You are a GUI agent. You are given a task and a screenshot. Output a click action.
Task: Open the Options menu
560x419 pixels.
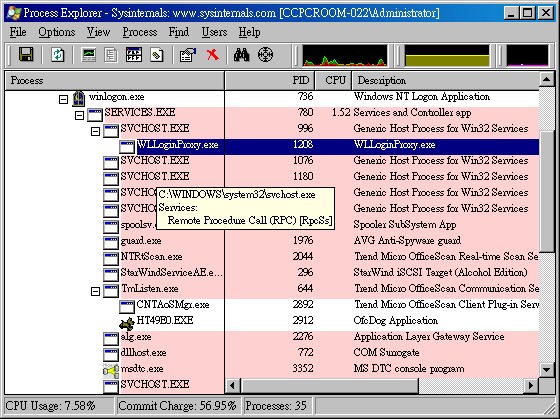(57, 32)
